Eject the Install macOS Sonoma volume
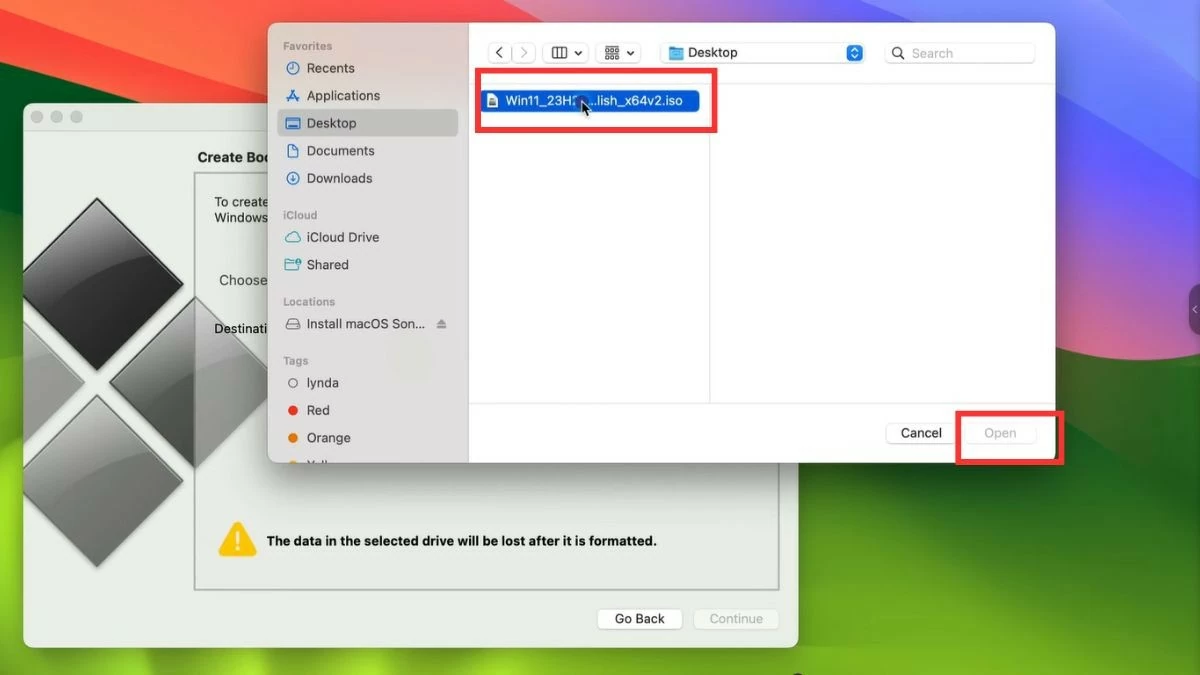The width and height of the screenshot is (1200, 675). pos(441,324)
